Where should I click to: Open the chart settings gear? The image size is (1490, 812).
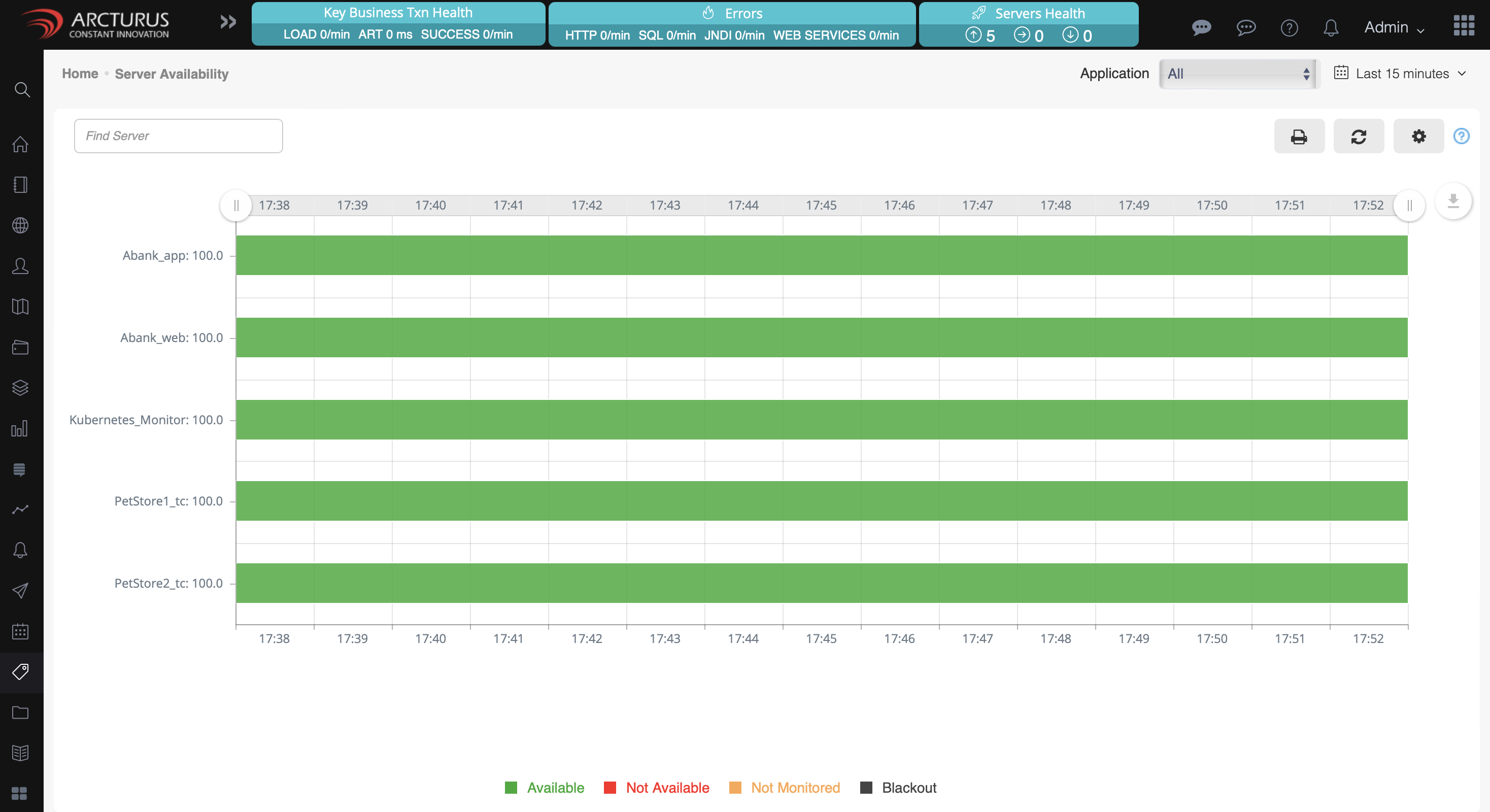pyautogui.click(x=1418, y=137)
